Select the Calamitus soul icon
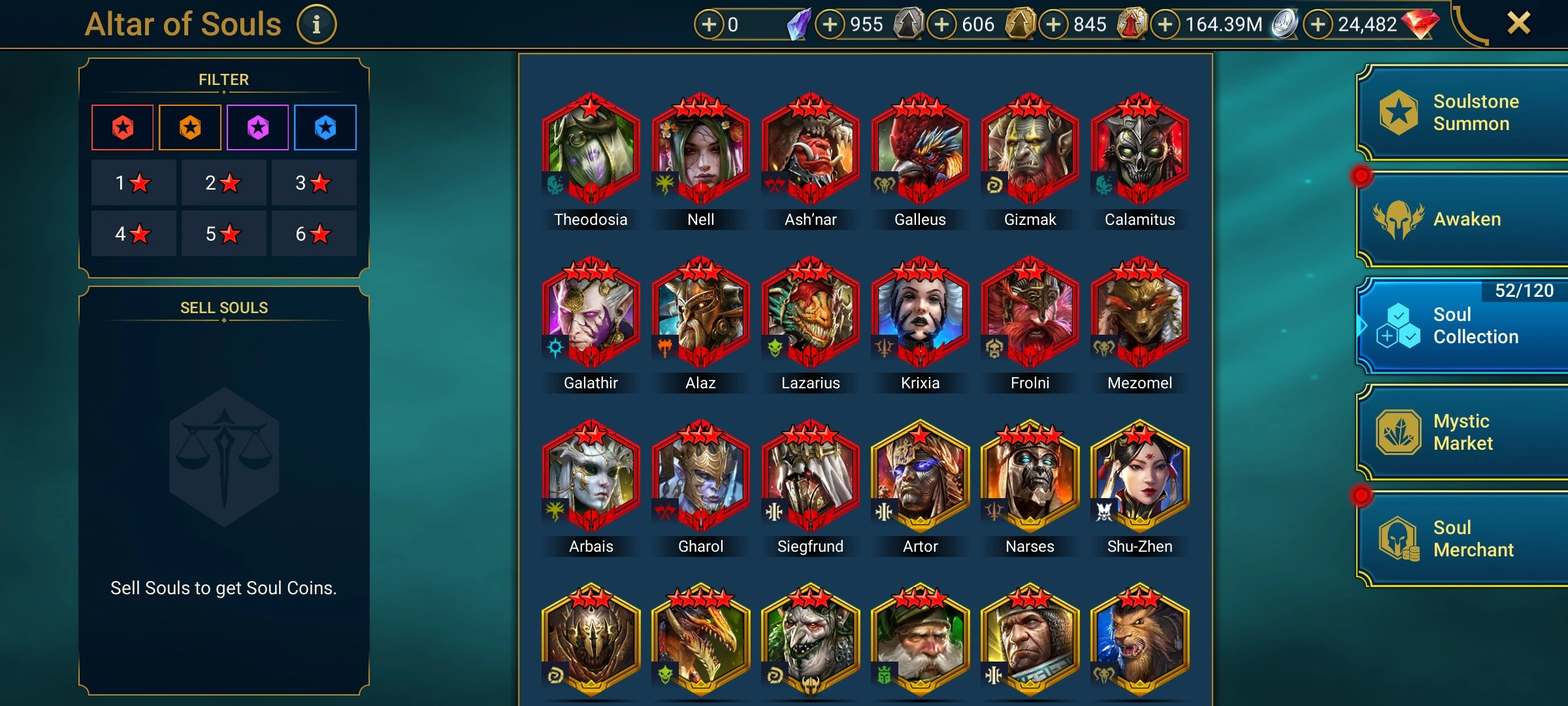1568x706 pixels. pos(1139,149)
